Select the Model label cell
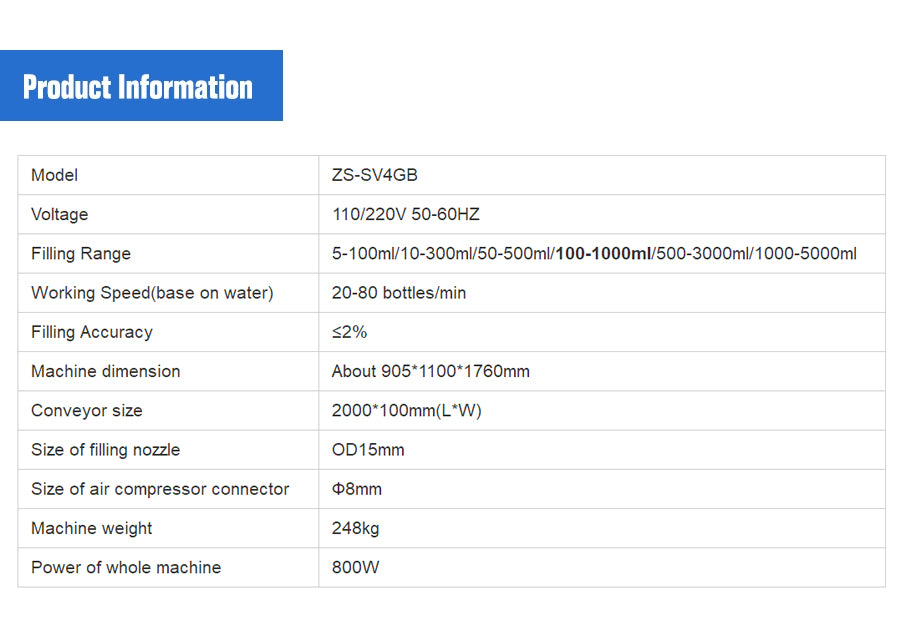 pos(55,175)
